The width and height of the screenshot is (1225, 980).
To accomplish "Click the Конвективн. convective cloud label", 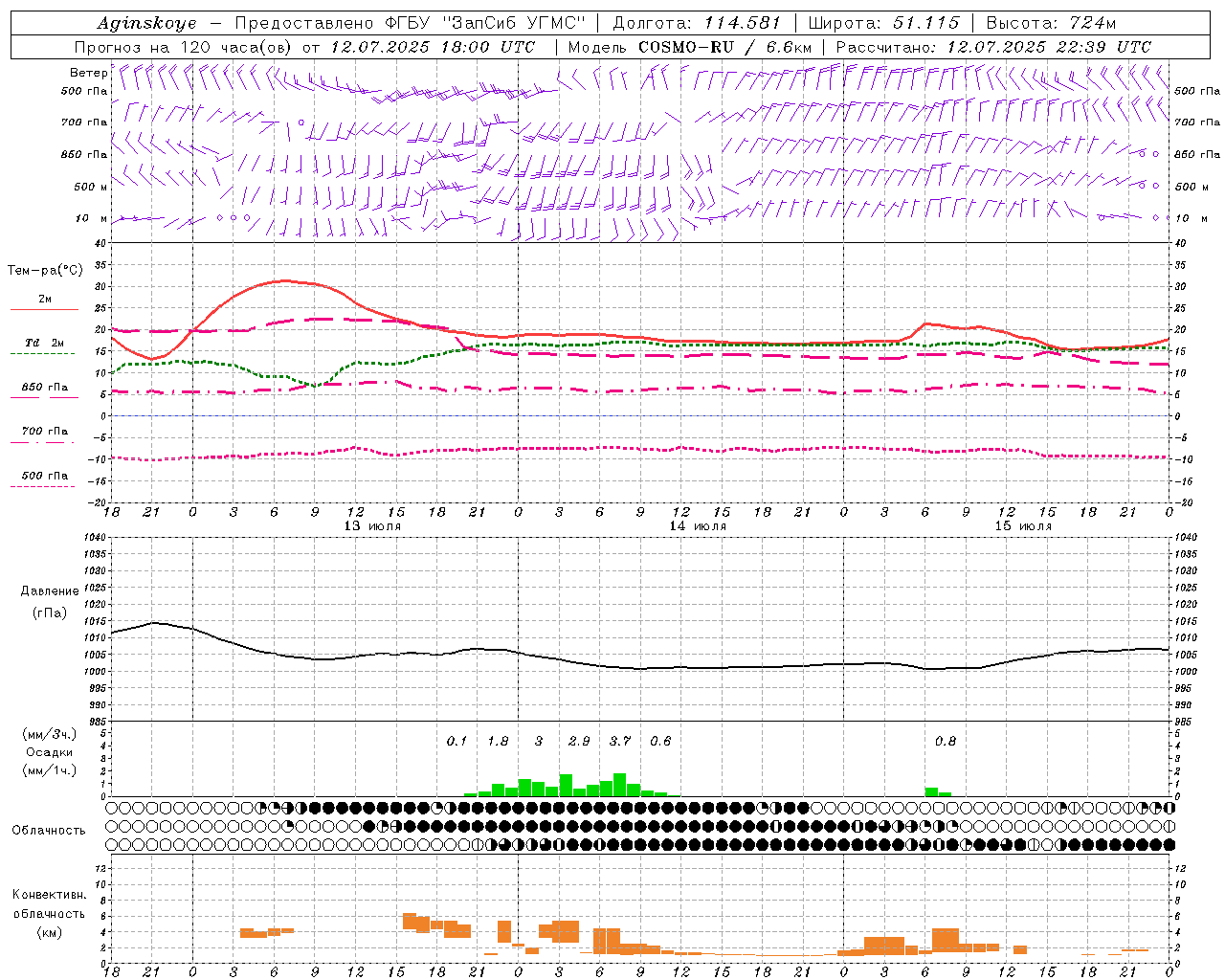I will (x=49, y=895).
